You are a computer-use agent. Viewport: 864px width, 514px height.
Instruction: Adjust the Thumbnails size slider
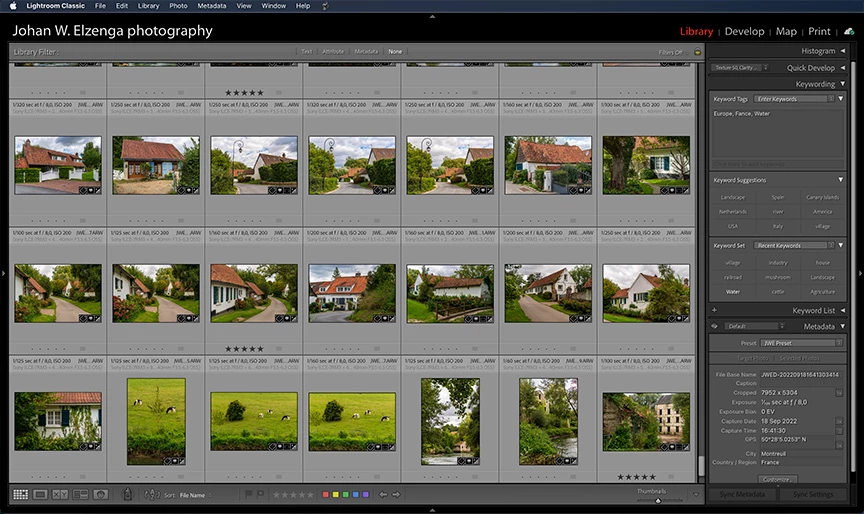point(658,501)
